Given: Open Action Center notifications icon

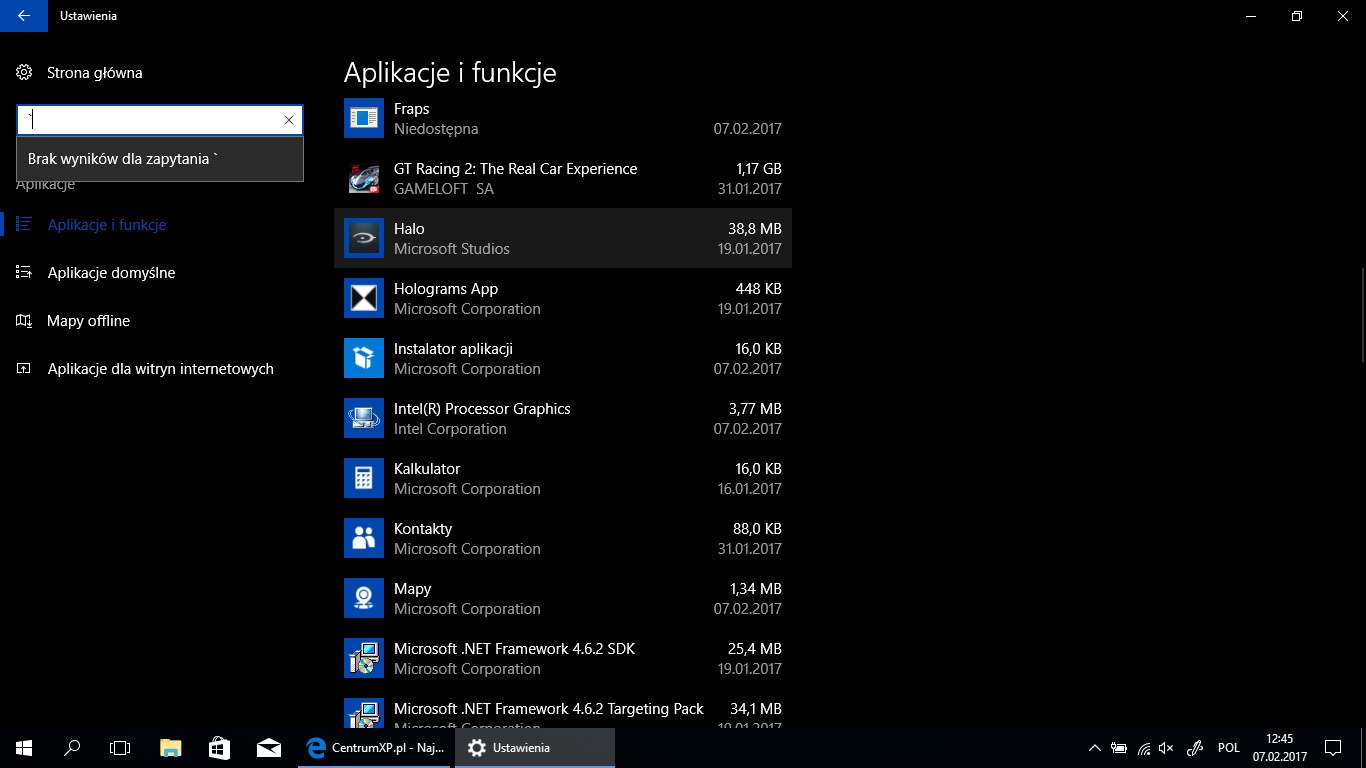Looking at the screenshot, I should click(x=1333, y=747).
